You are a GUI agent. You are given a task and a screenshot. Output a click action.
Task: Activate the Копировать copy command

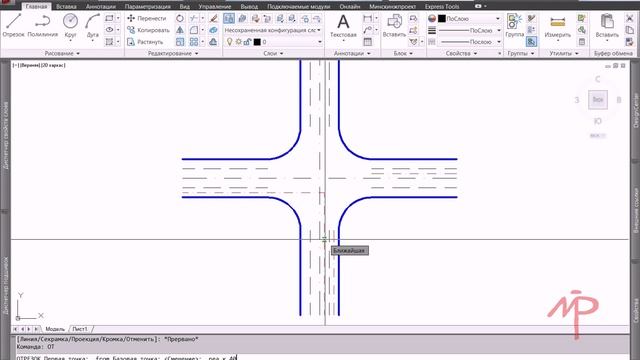click(148, 30)
